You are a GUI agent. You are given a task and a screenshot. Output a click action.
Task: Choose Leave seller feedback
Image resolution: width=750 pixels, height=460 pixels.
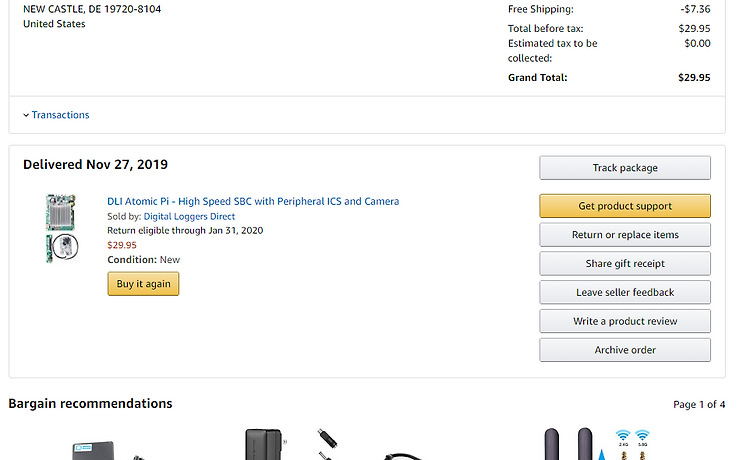[625, 292]
